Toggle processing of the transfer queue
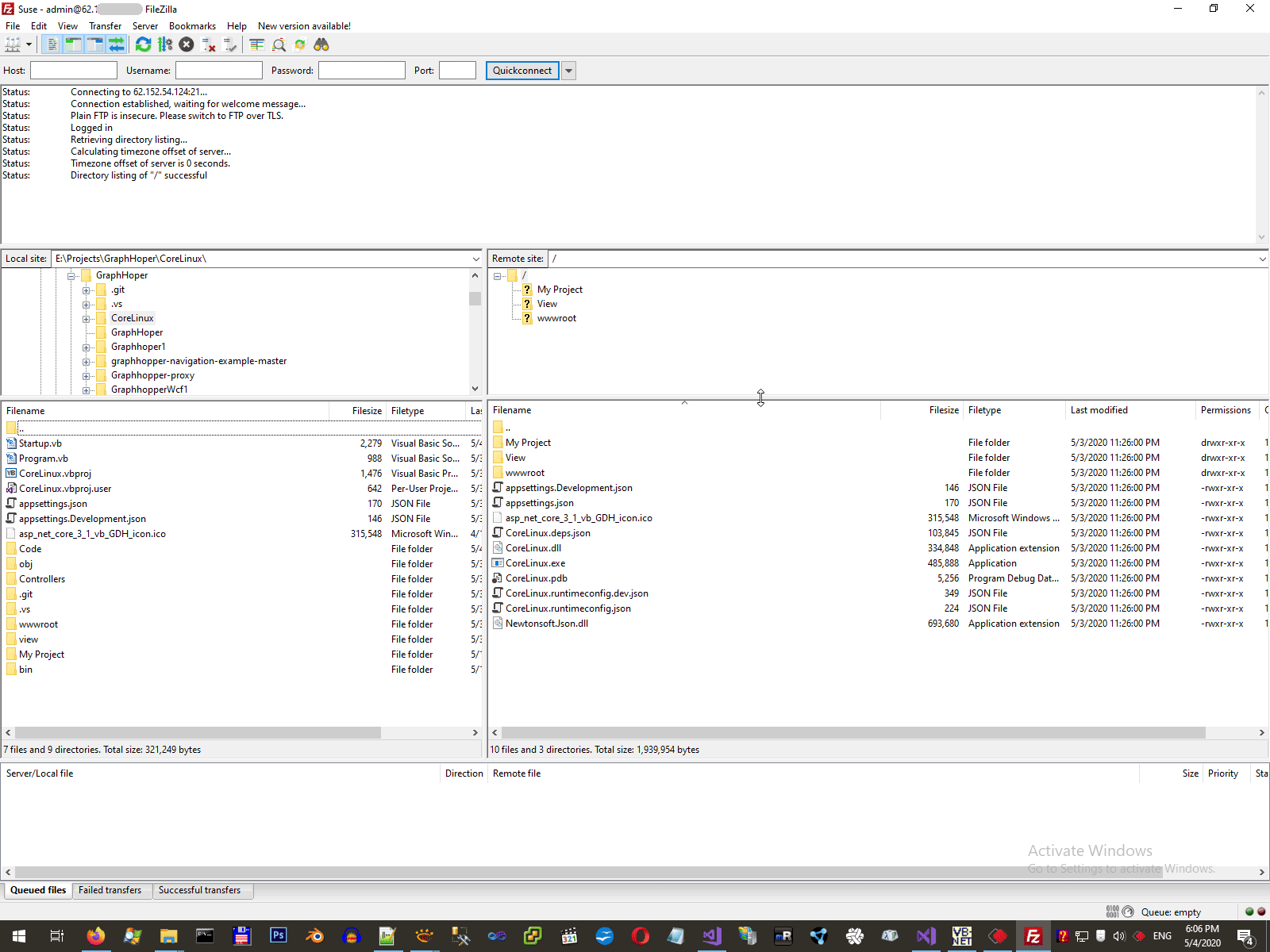The height and width of the screenshot is (952, 1270). pyautogui.click(x=165, y=45)
